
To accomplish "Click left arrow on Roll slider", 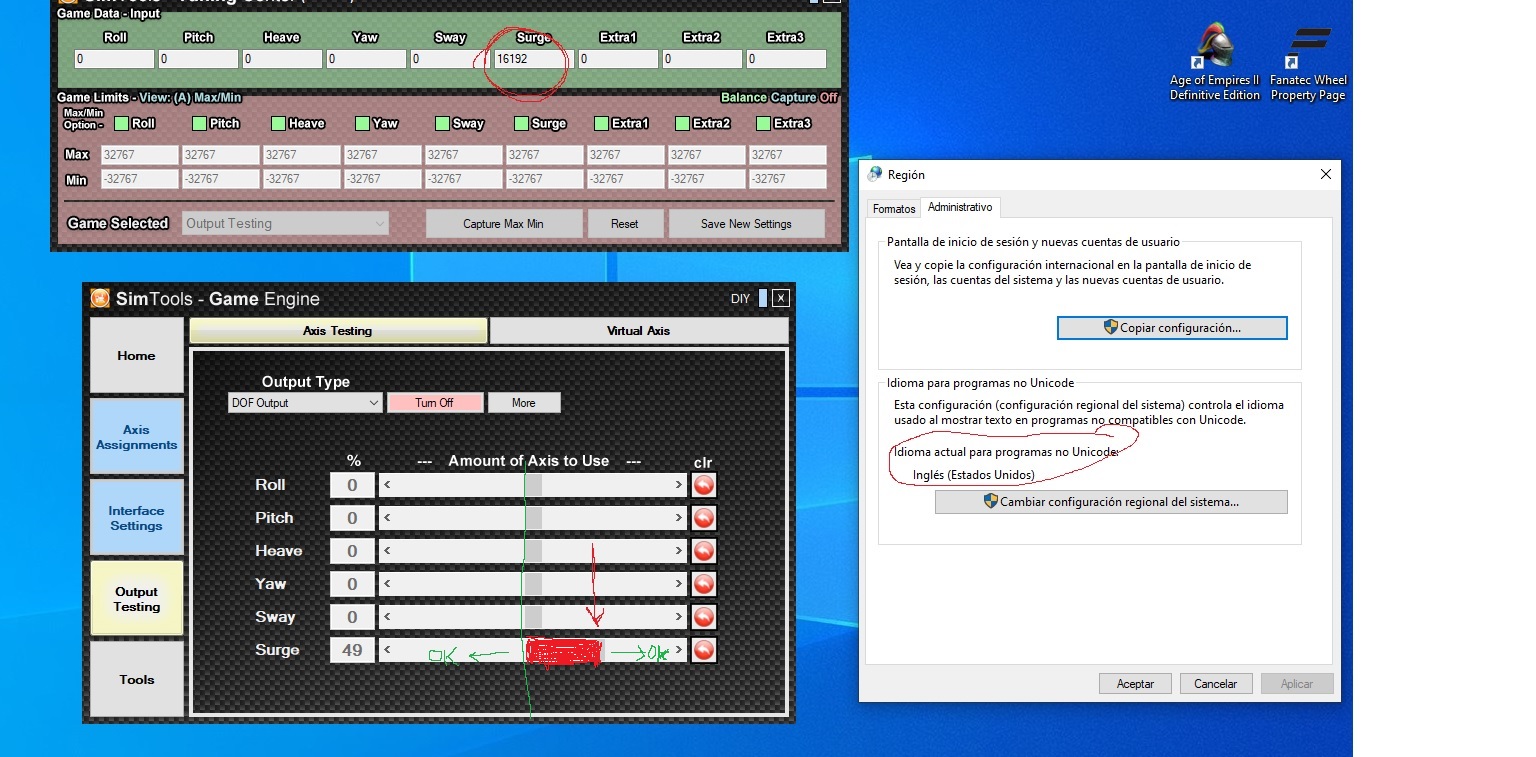I will 388,485.
